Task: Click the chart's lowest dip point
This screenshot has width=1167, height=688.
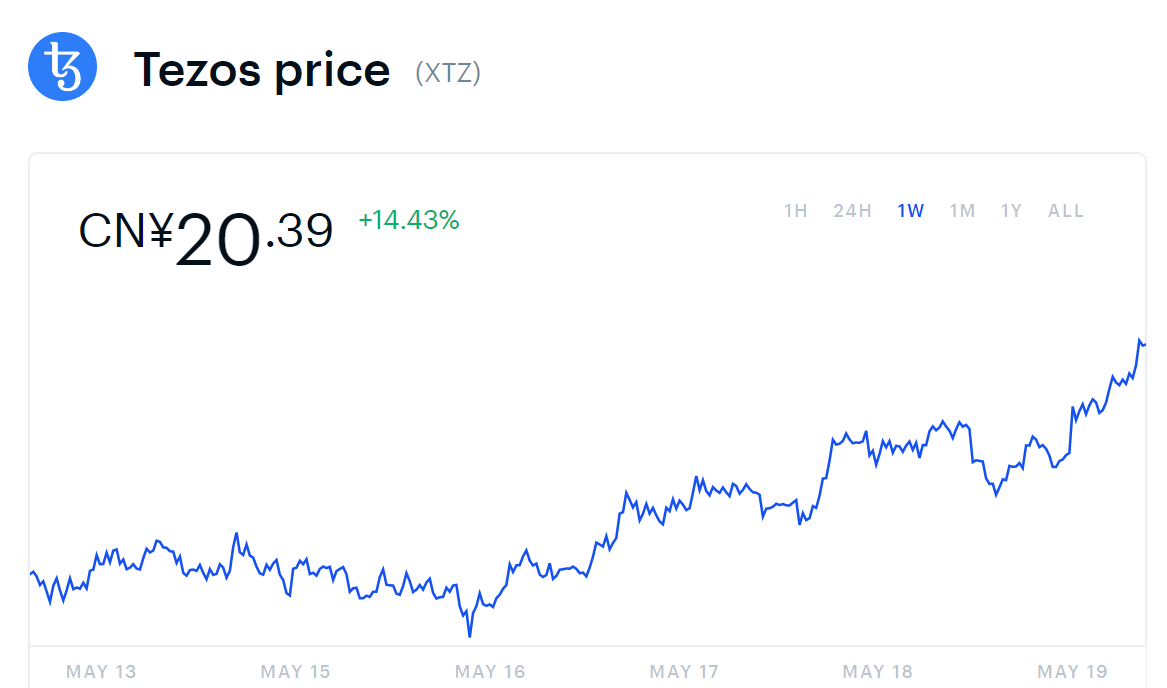Action: 470,636
